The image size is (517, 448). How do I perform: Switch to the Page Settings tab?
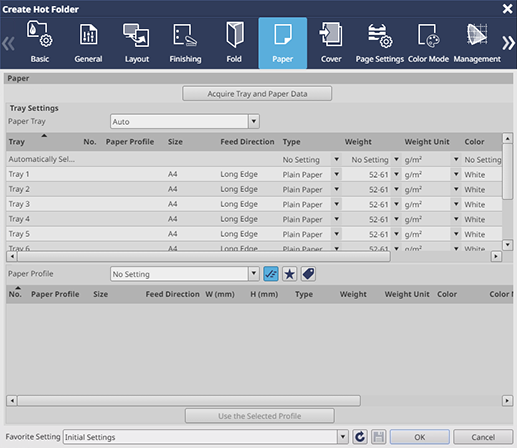(380, 43)
